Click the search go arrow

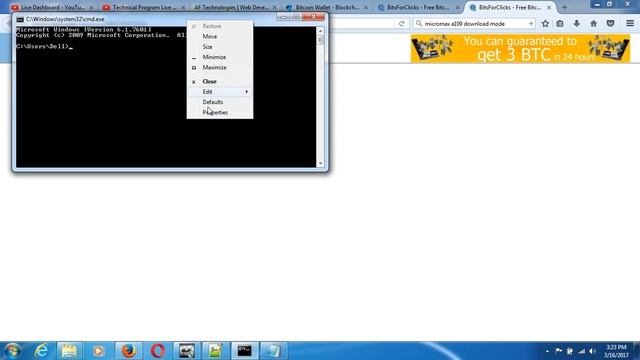tap(531, 24)
